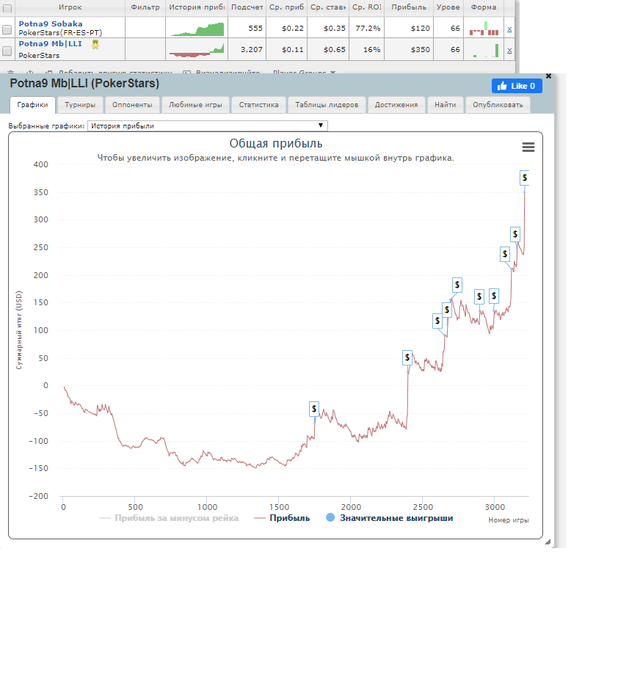Screen dimensions: 618x700
Task: Click the gold star badge beside Potna9 Mb|LLI
Action: 95,44
